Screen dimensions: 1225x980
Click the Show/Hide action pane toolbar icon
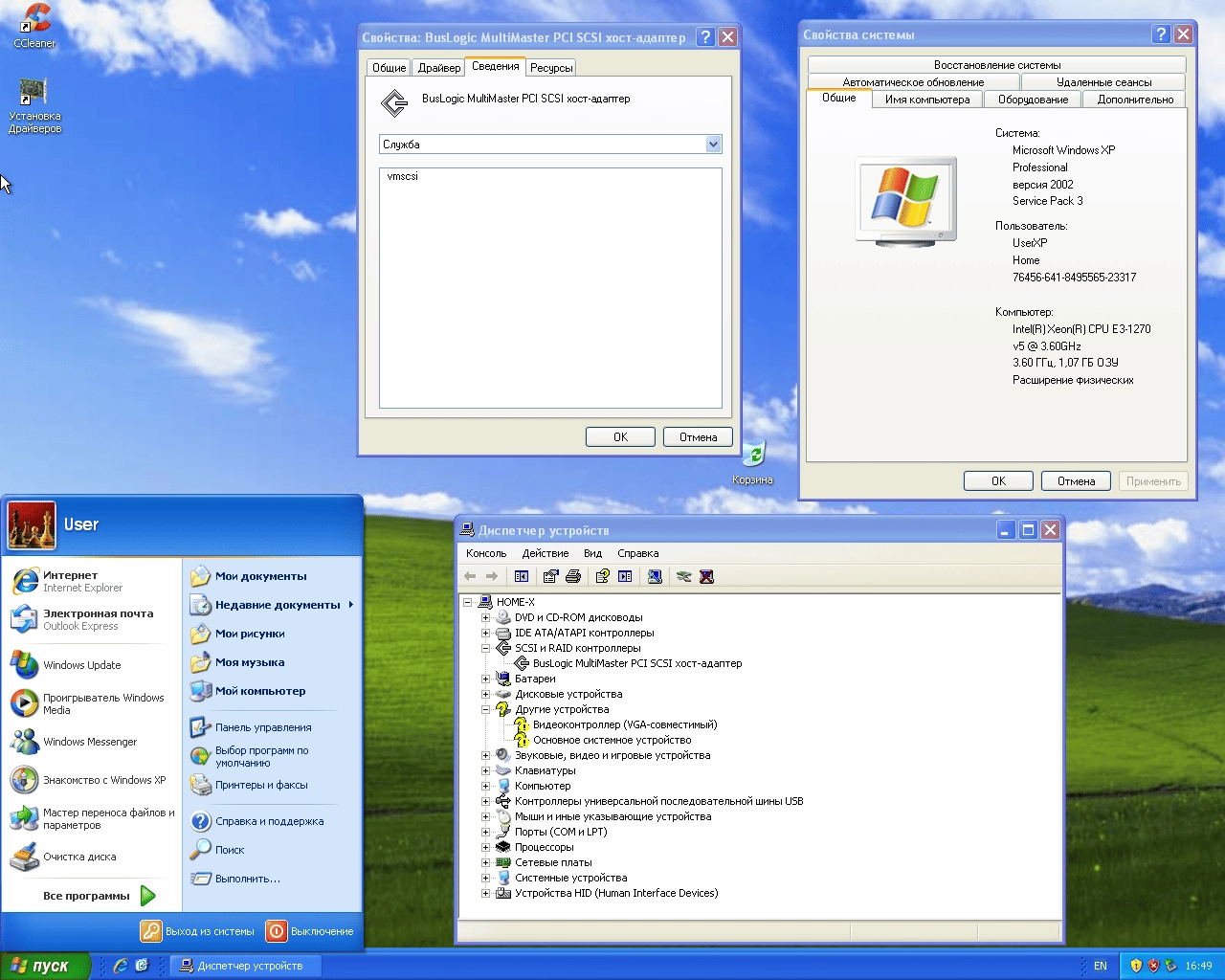625,576
